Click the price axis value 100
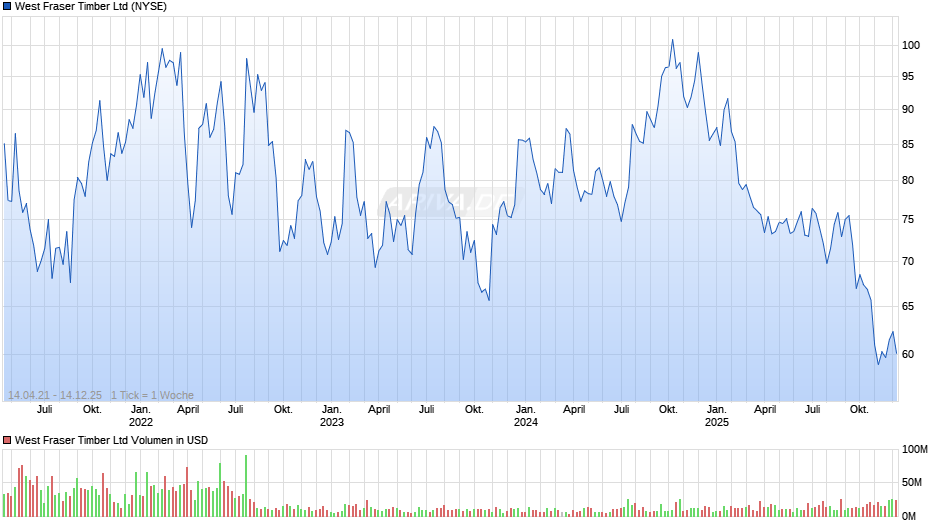 [911, 46]
